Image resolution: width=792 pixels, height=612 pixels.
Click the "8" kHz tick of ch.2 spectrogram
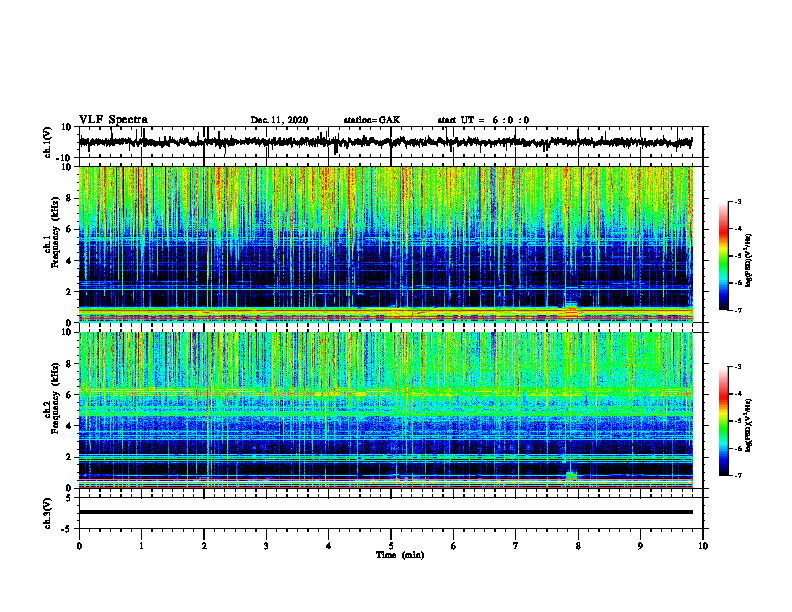tap(69, 364)
